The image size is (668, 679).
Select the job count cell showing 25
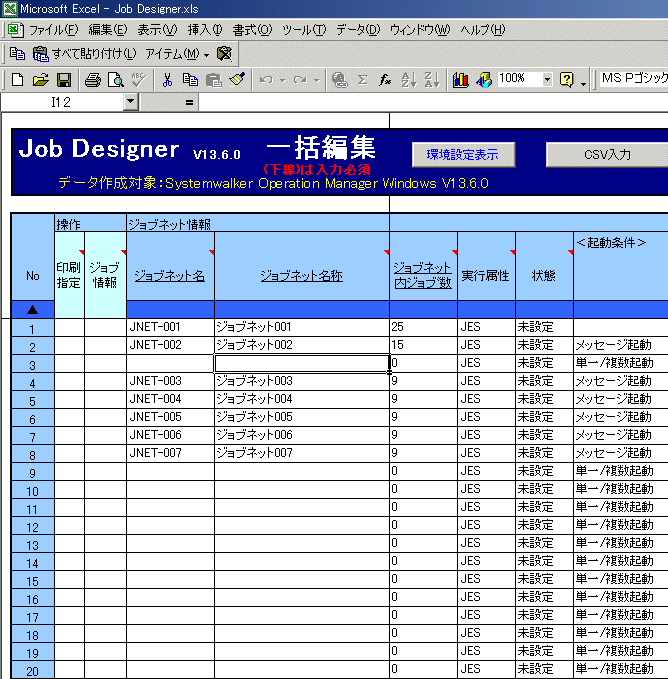(423, 327)
